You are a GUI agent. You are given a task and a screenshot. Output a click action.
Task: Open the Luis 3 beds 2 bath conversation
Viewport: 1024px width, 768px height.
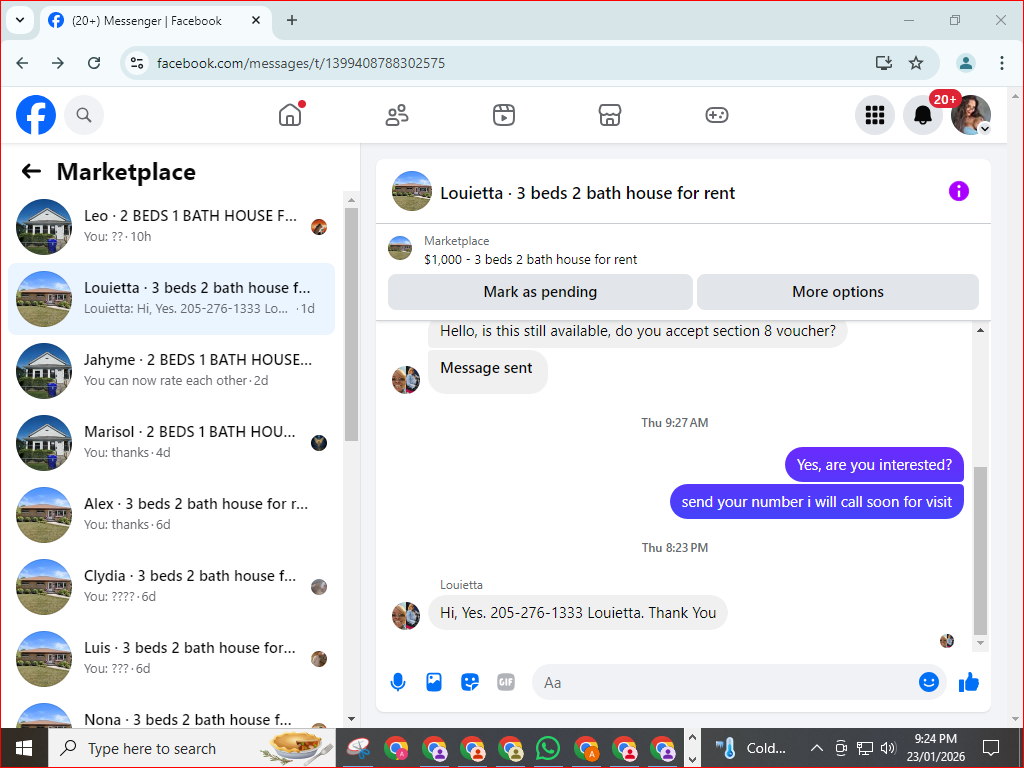tap(172, 658)
